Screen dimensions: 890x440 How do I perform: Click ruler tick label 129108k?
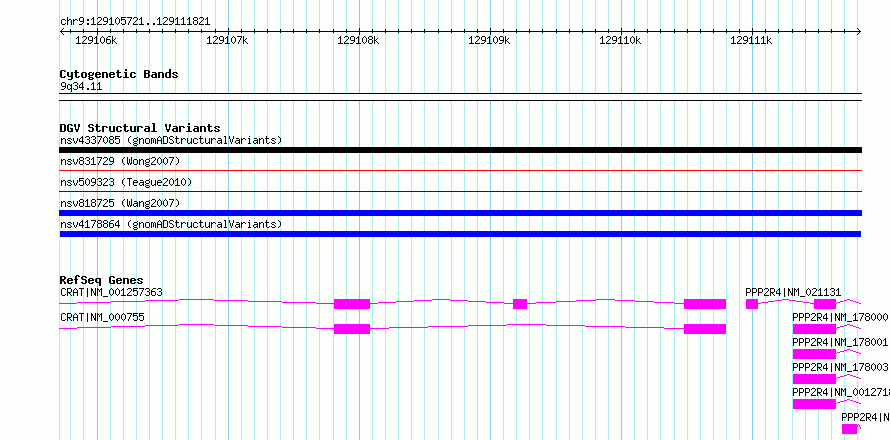[x=358, y=40]
